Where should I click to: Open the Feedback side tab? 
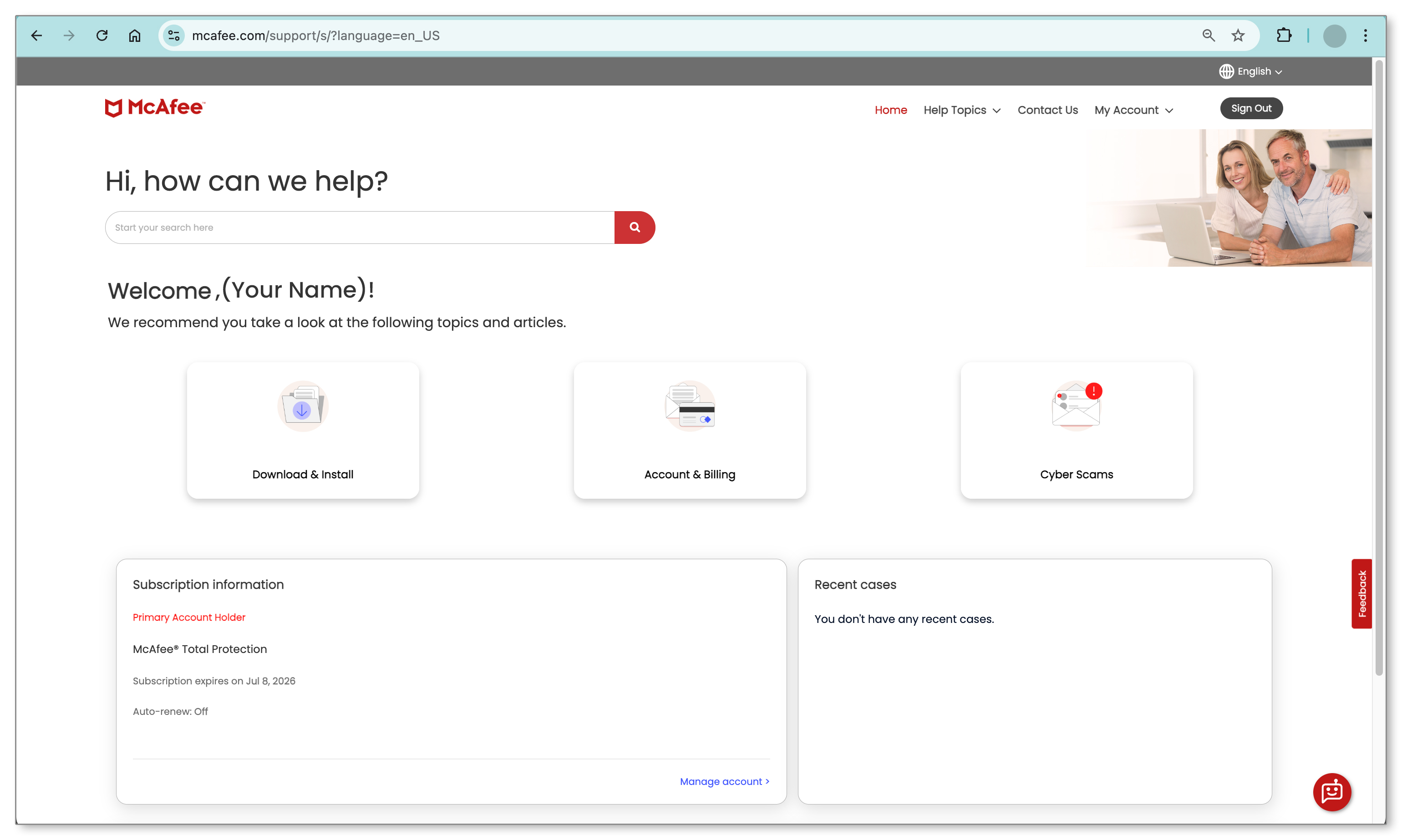(x=1362, y=593)
